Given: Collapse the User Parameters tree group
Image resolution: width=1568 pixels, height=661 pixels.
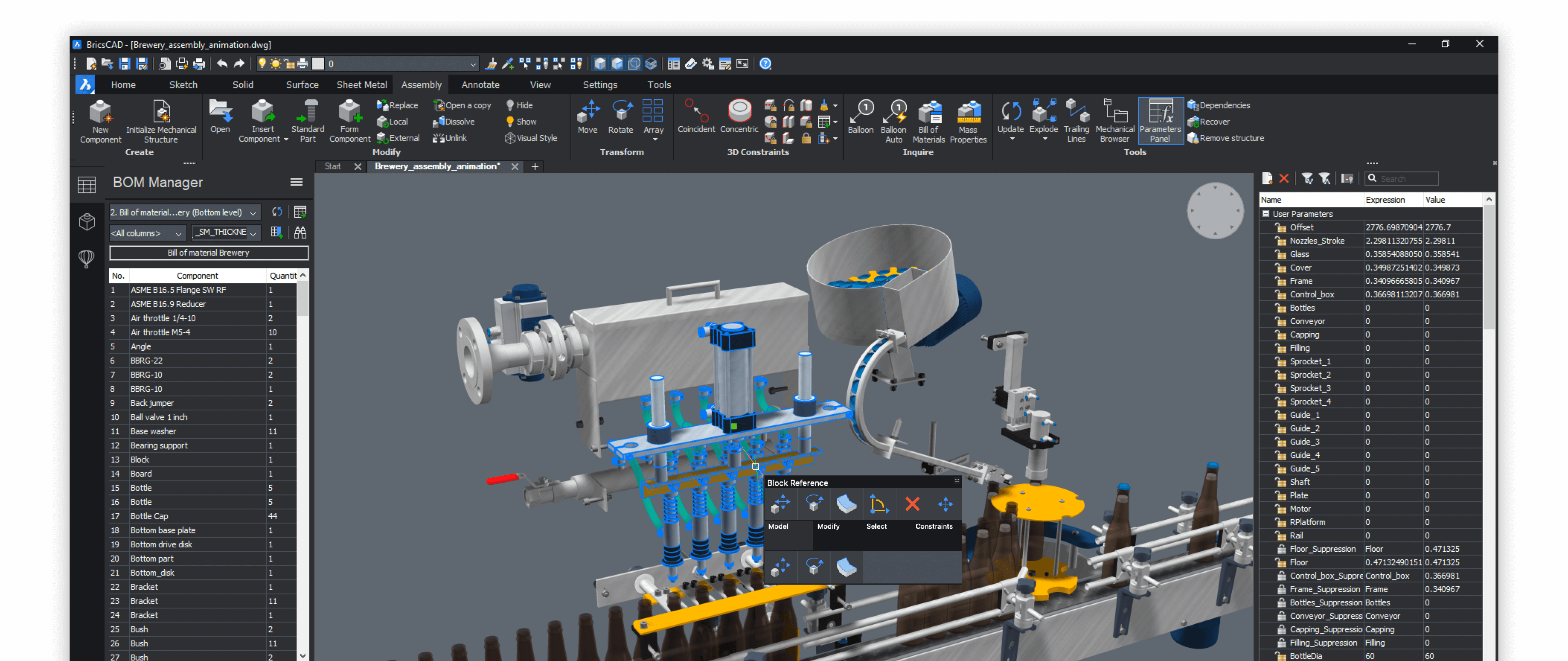Looking at the screenshot, I should coord(1266,214).
